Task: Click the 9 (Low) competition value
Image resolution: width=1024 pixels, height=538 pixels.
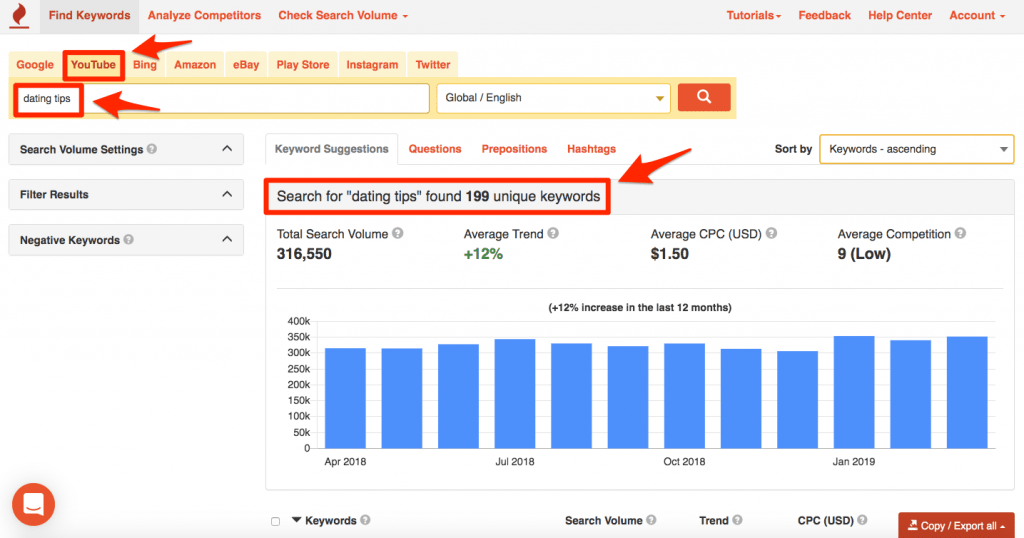Action: 864,254
